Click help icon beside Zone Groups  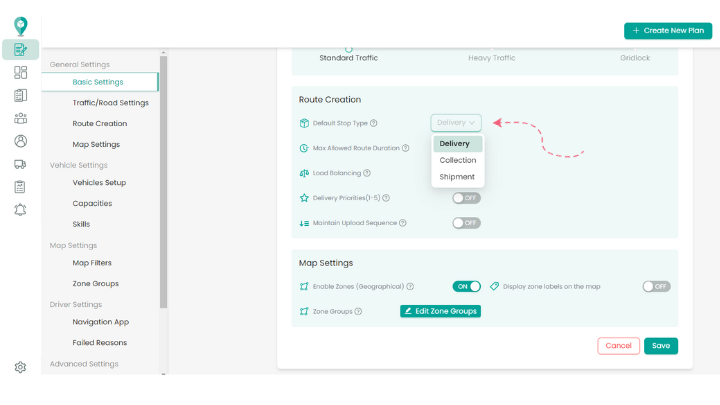[x=358, y=311]
